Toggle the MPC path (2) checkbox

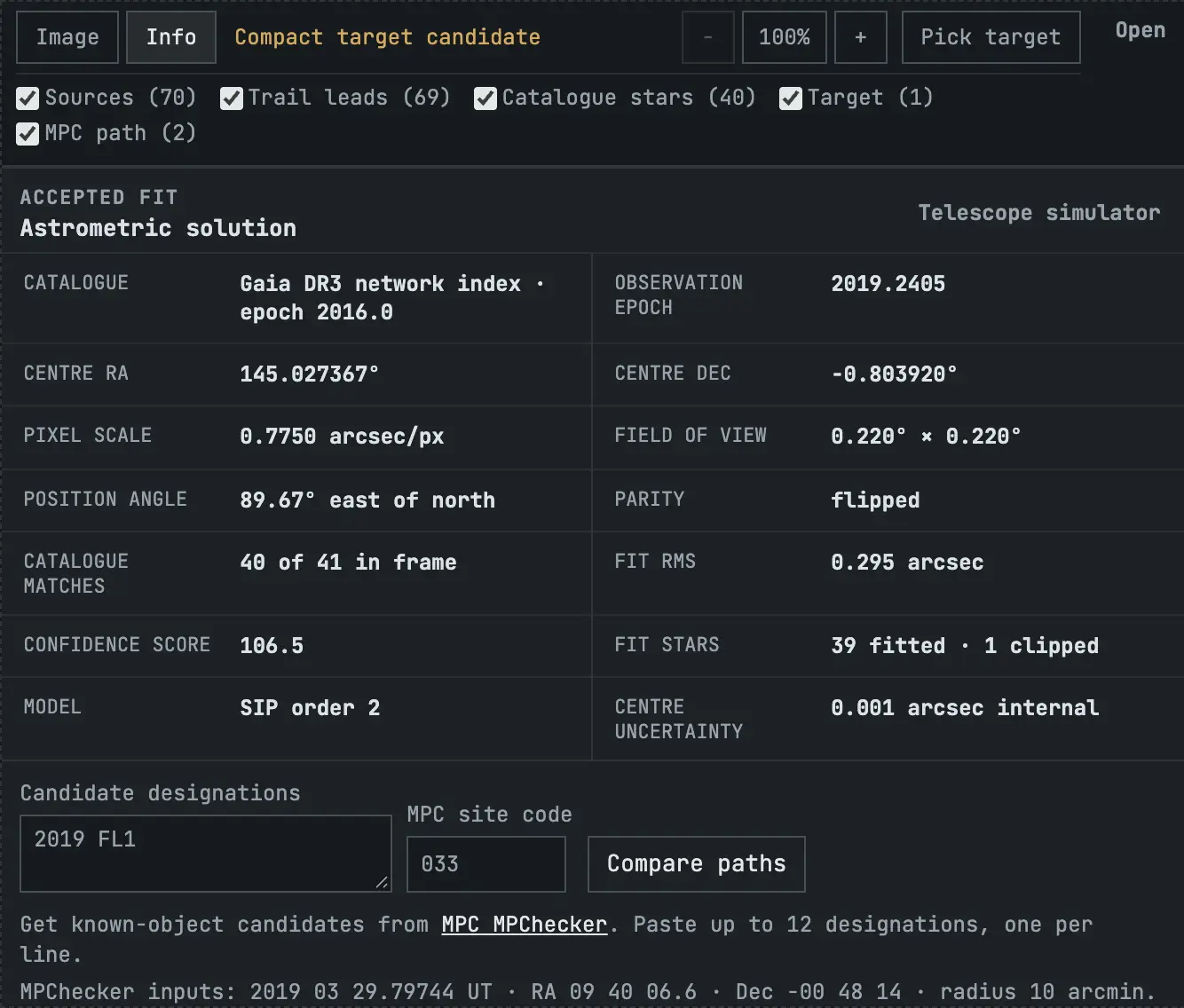pyautogui.click(x=28, y=133)
